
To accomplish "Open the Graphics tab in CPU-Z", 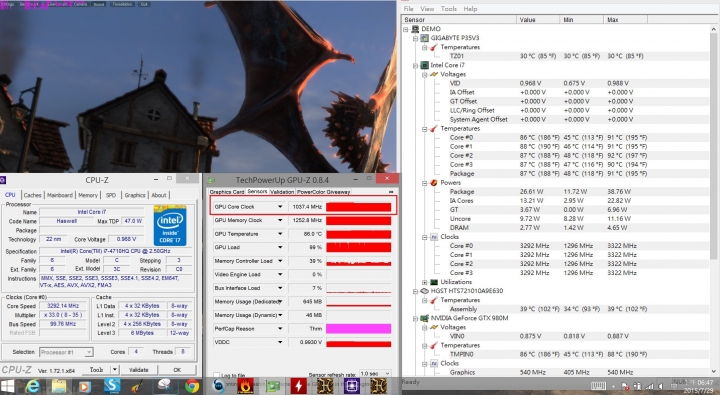I will point(135,195).
